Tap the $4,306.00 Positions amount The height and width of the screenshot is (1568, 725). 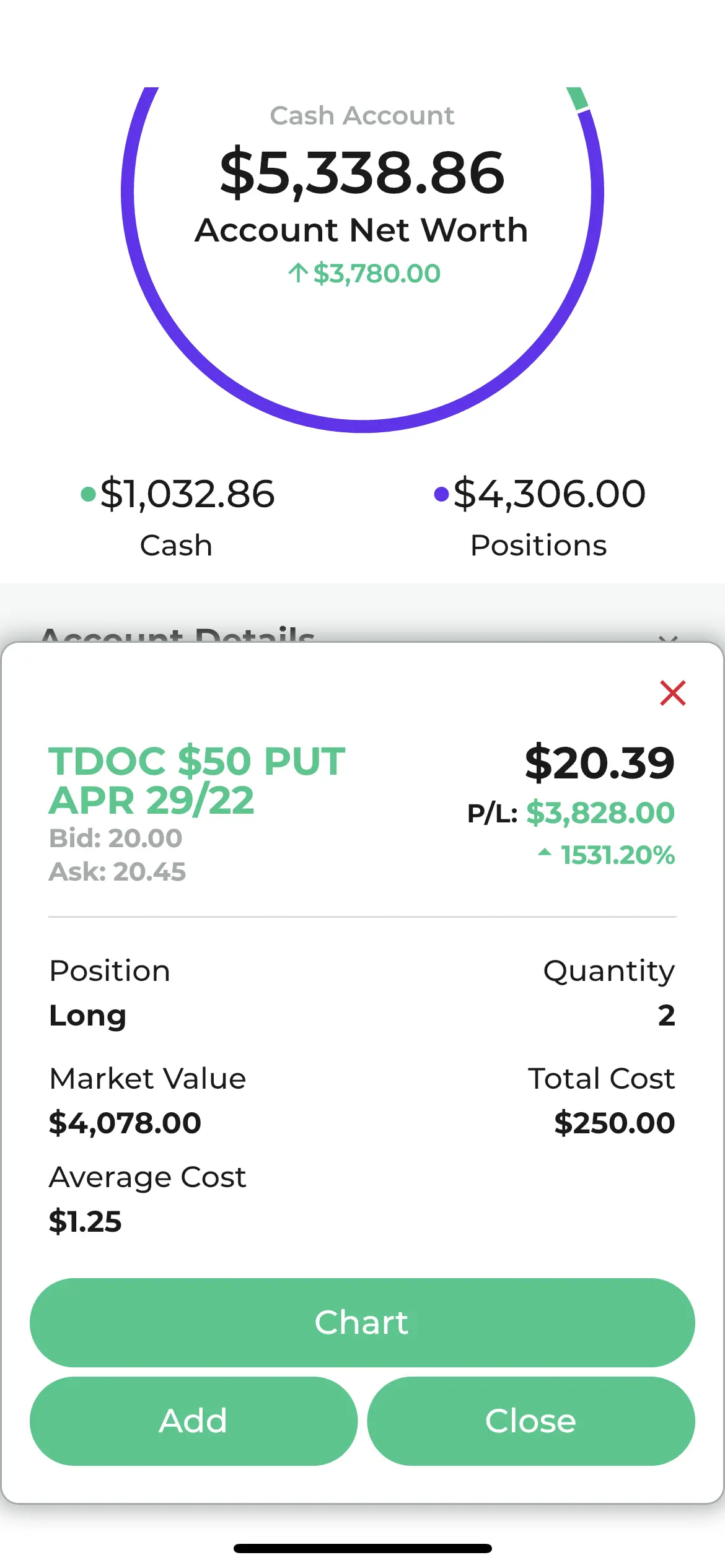549,494
